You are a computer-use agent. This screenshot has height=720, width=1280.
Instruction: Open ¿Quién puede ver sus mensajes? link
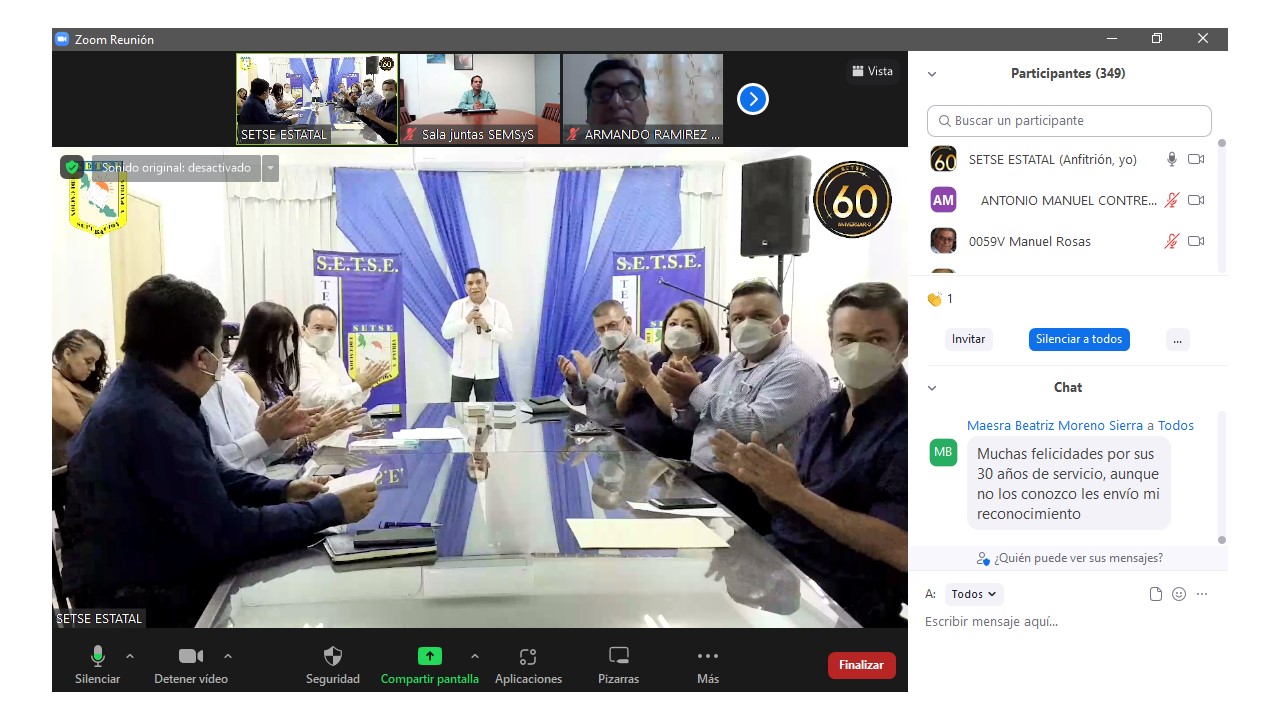click(x=1070, y=558)
